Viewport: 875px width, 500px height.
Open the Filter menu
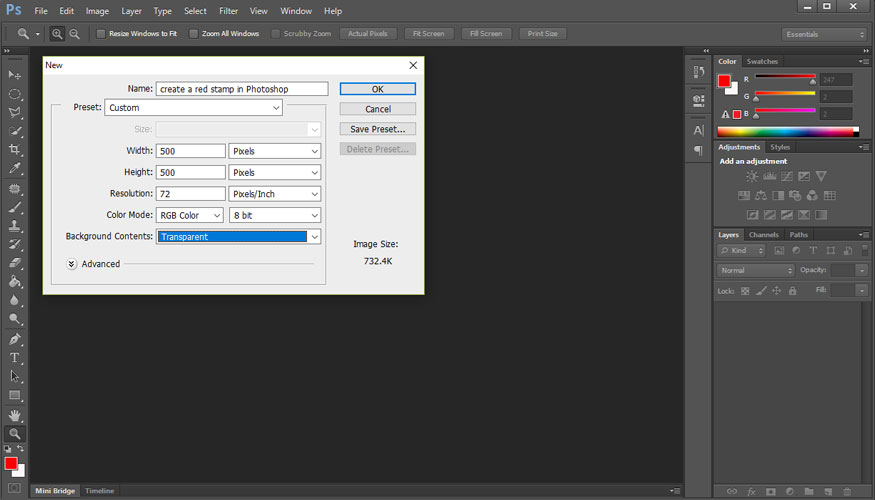pos(228,11)
